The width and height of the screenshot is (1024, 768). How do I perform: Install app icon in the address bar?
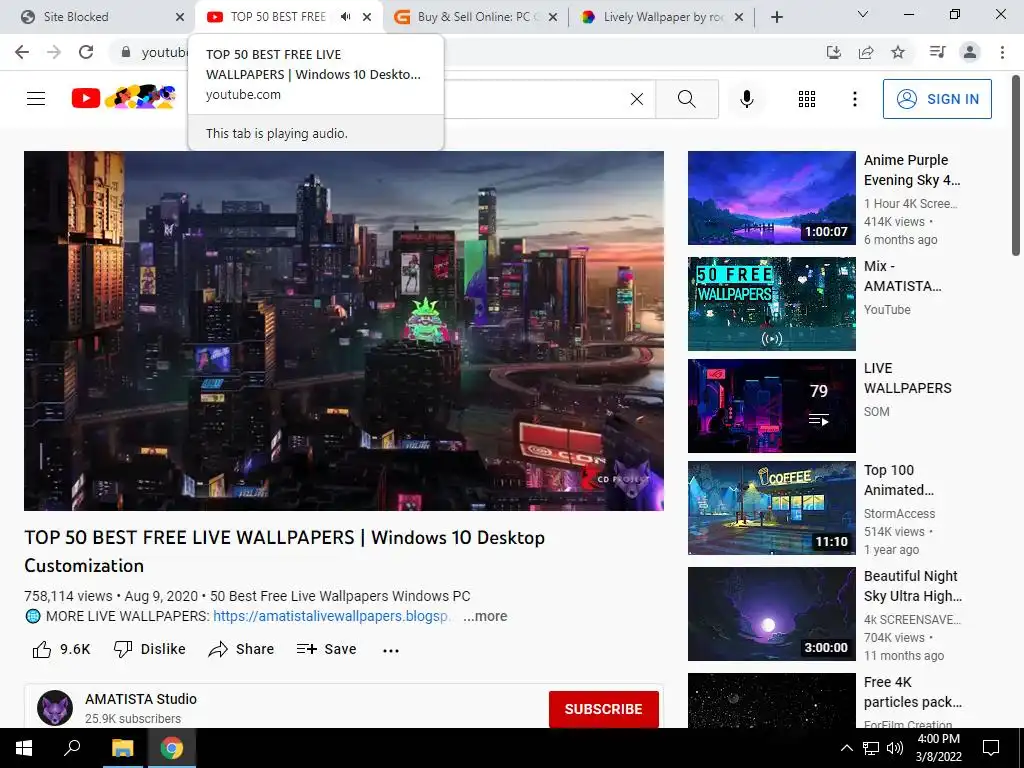[834, 52]
